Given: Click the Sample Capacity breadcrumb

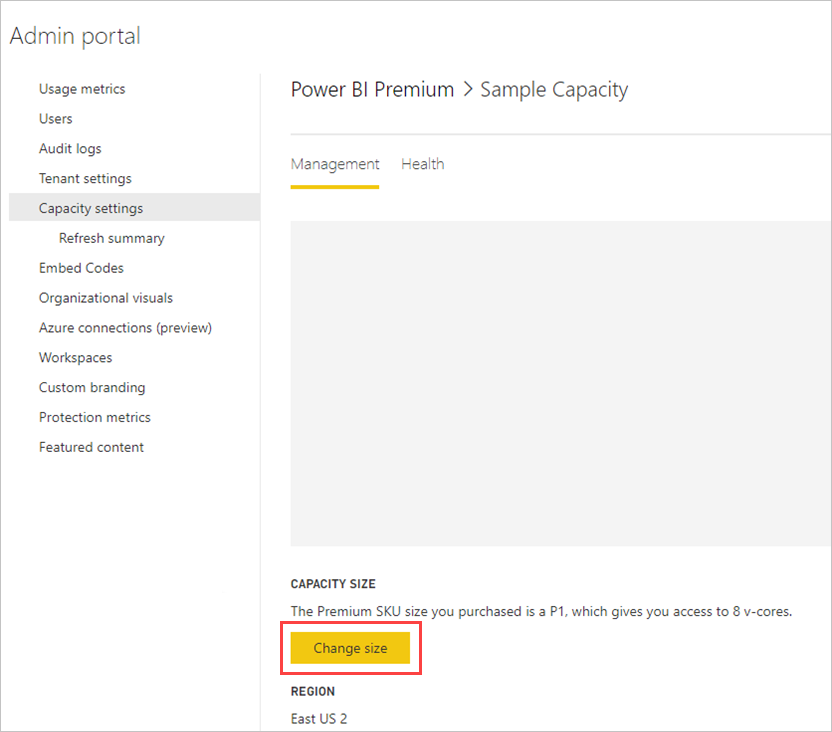Looking at the screenshot, I should click(x=554, y=90).
